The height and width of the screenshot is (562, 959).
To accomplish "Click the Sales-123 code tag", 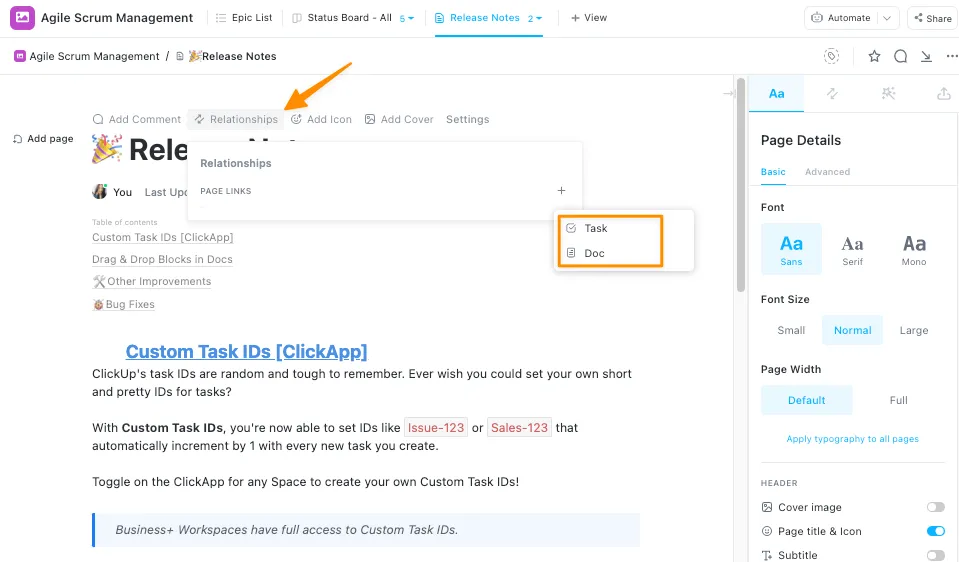I will (x=519, y=427).
